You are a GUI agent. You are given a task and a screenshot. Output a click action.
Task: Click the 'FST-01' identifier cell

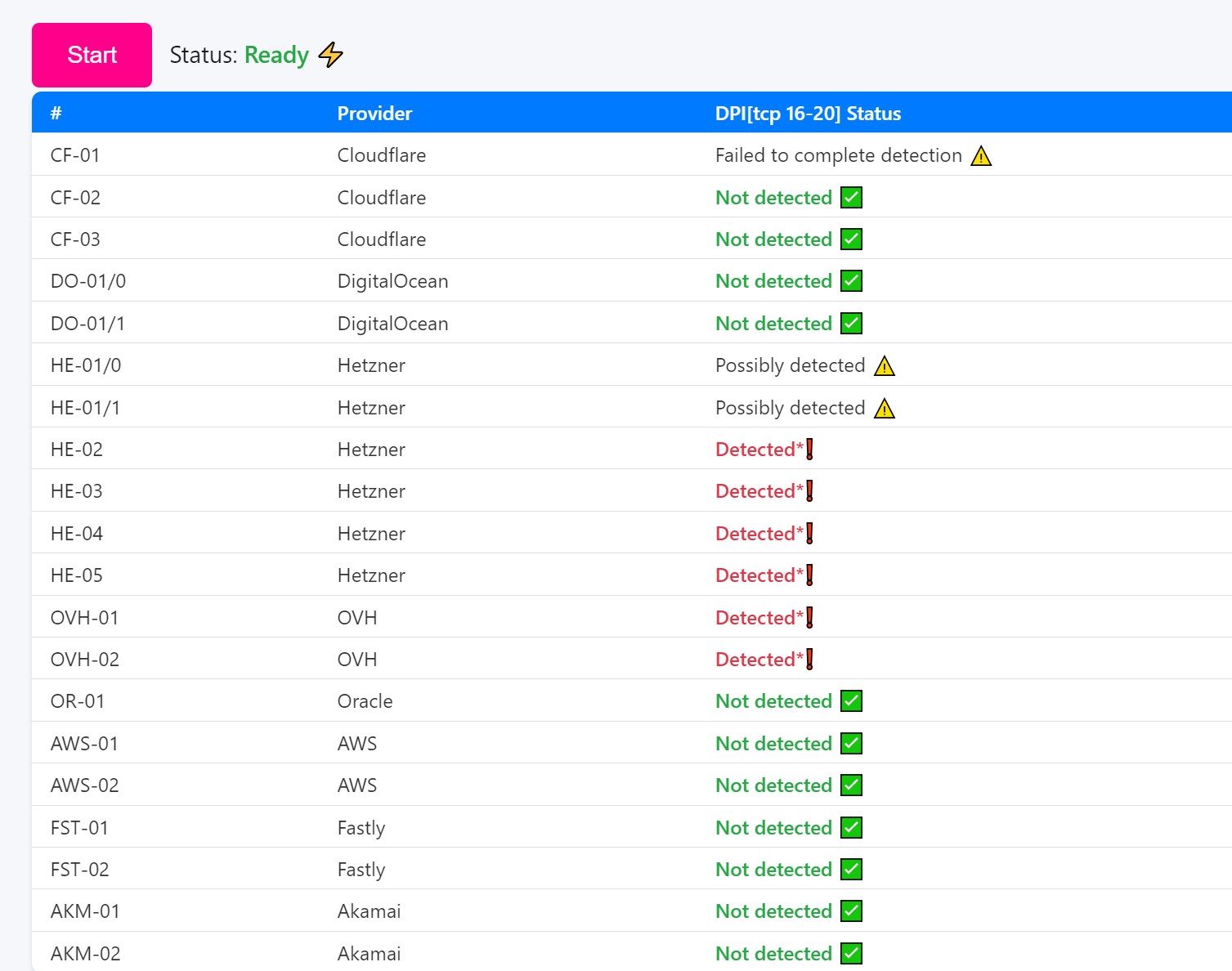tap(79, 828)
